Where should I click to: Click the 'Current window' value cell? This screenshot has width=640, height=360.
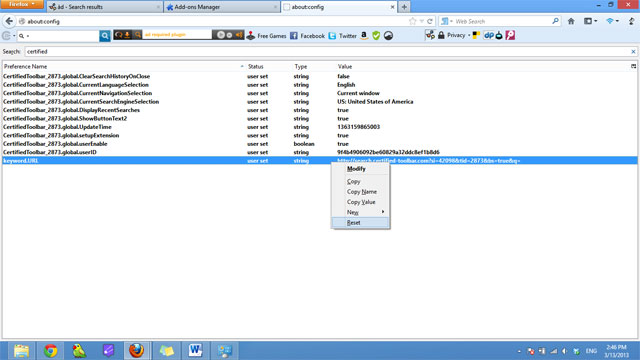[x=358, y=93]
